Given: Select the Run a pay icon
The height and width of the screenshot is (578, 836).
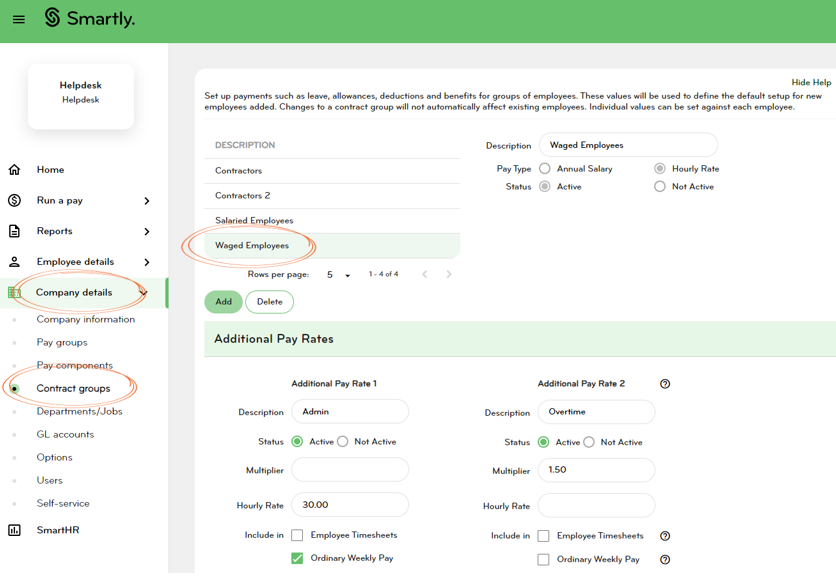Looking at the screenshot, I should (12, 200).
